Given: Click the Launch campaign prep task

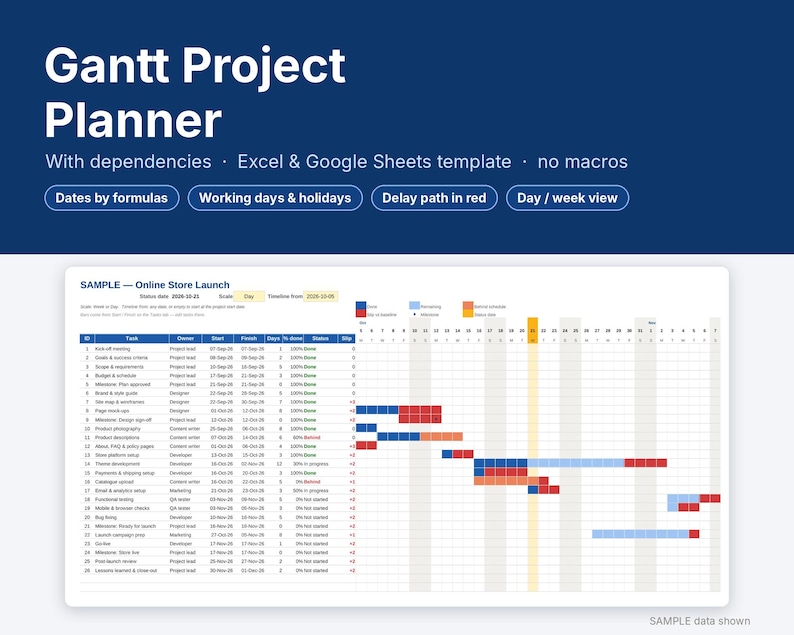Looking at the screenshot, I should coord(120,535).
